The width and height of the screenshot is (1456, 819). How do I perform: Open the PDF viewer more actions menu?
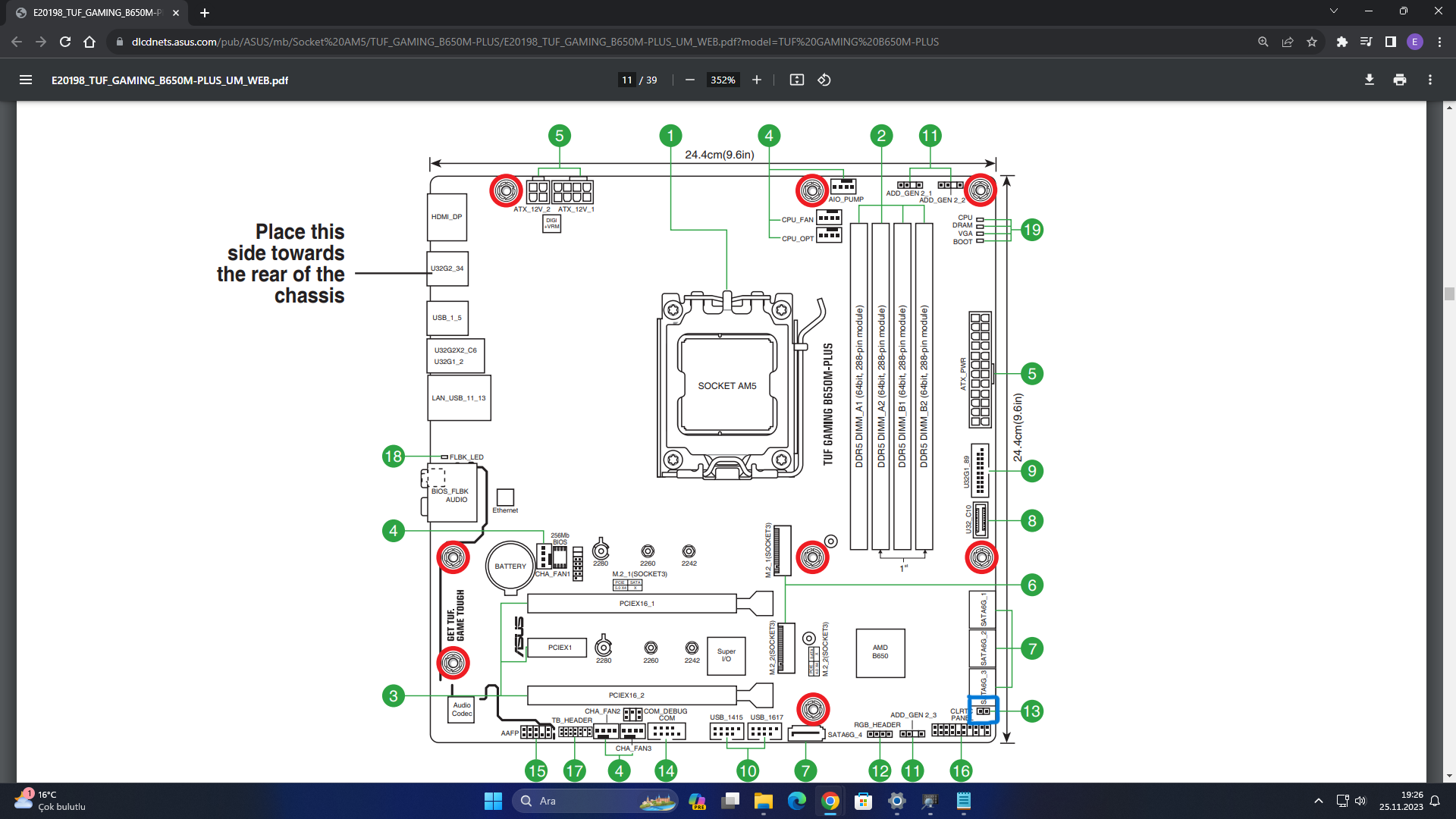1429,80
